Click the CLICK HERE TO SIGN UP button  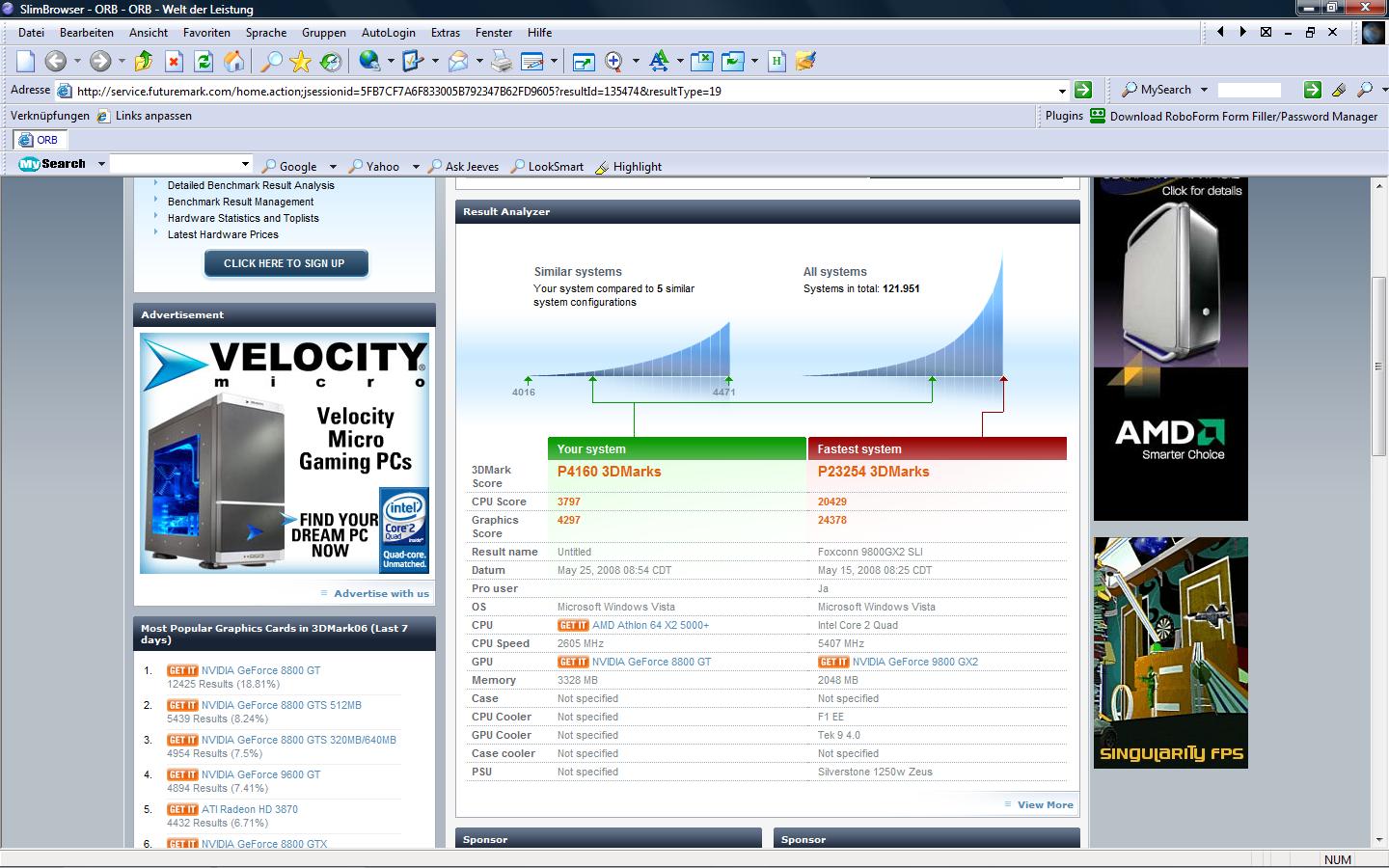286,263
